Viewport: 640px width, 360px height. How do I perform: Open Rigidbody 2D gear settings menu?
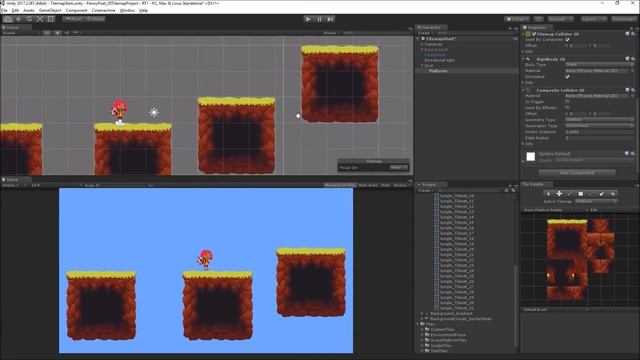[x=633, y=59]
